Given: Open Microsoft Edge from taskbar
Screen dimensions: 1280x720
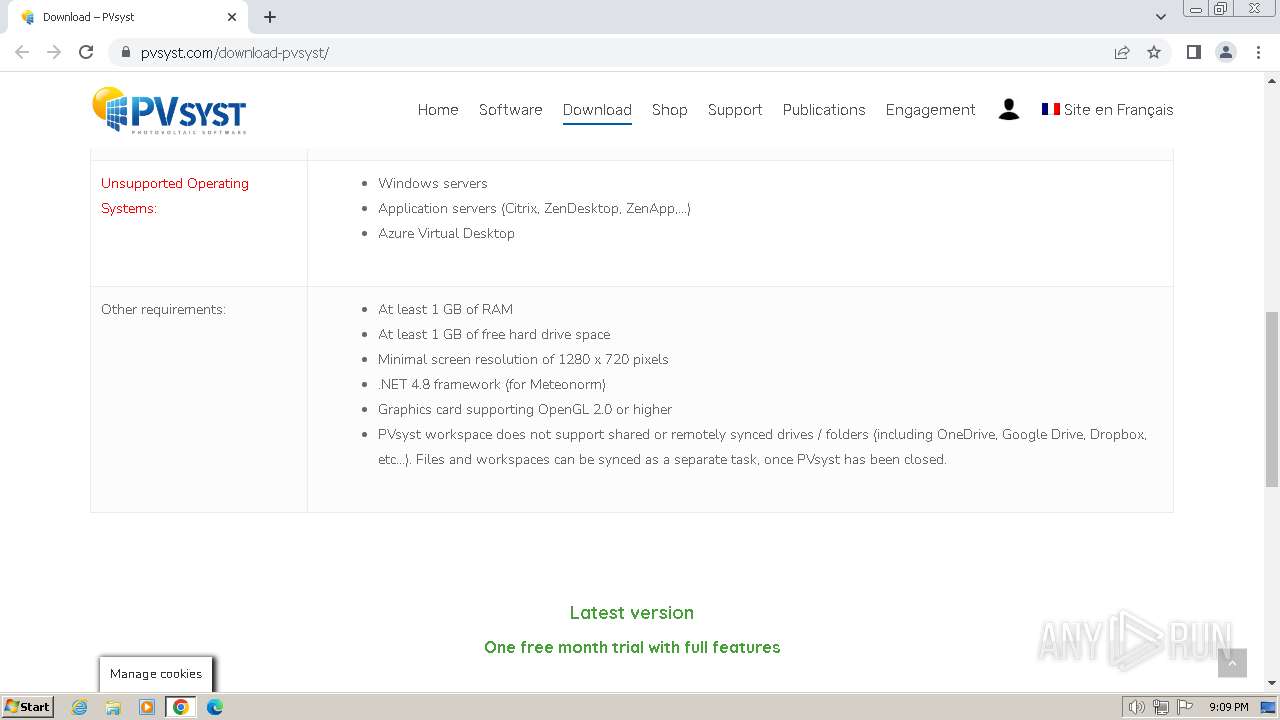Looking at the screenshot, I should 215,707.
